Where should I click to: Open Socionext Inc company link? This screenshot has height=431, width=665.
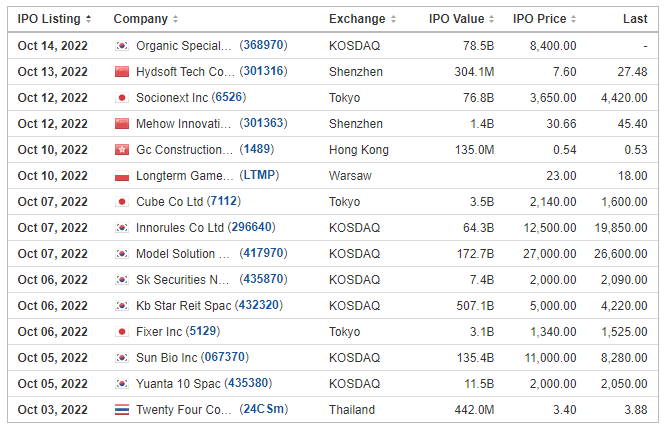coord(172,98)
